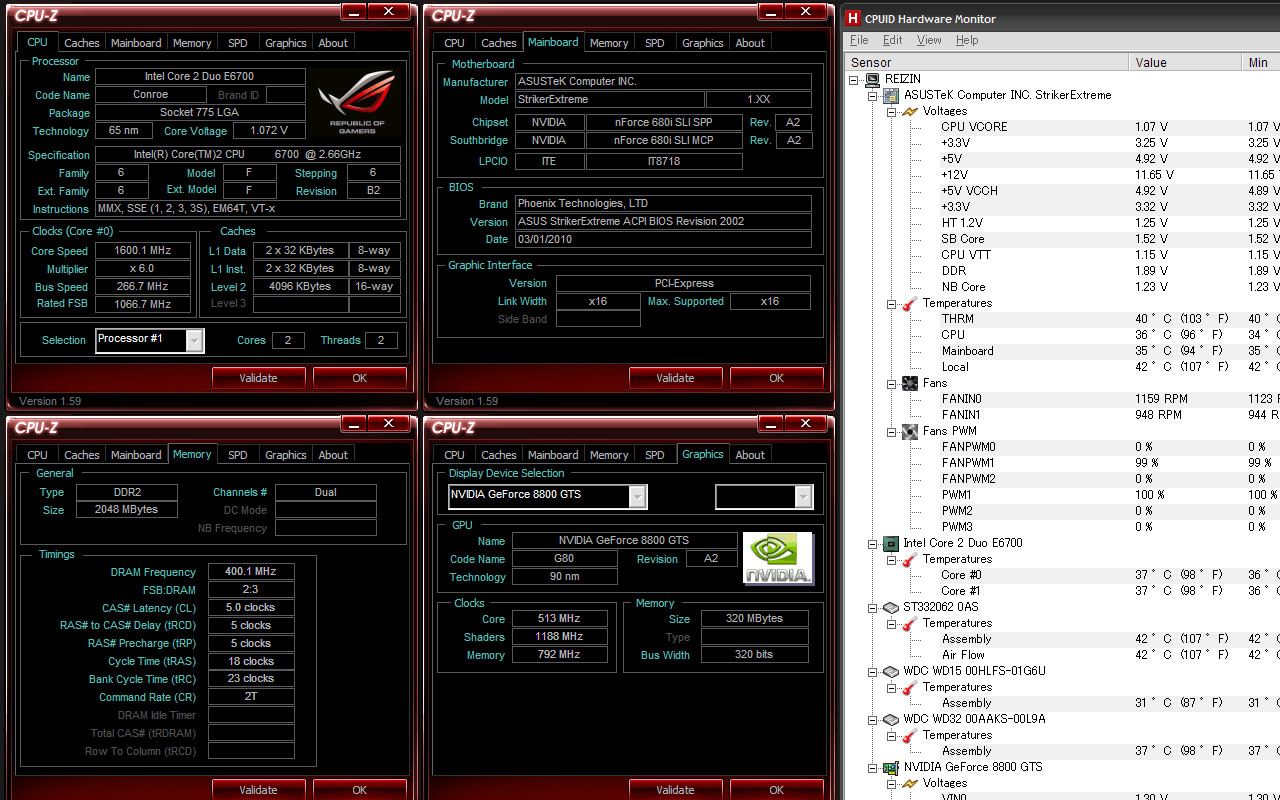Viewport: 1280px width, 800px height.
Task: Click Validate in the CPU-Z Mainboard window
Action: pos(675,378)
